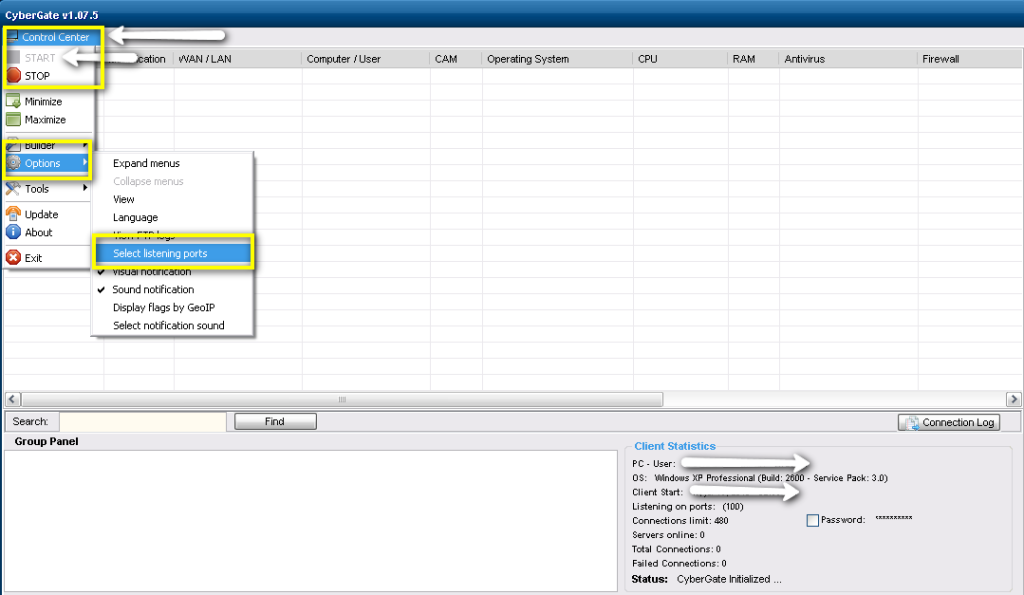This screenshot has height=595, width=1024.
Task: Check the Password checkbox
Action: click(812, 521)
